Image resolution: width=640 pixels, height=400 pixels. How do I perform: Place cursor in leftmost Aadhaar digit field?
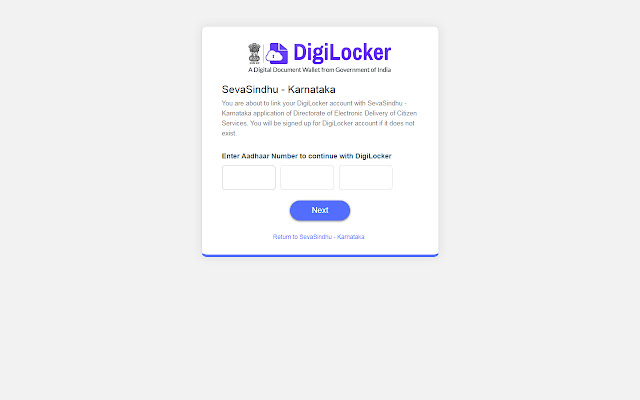[249, 178]
